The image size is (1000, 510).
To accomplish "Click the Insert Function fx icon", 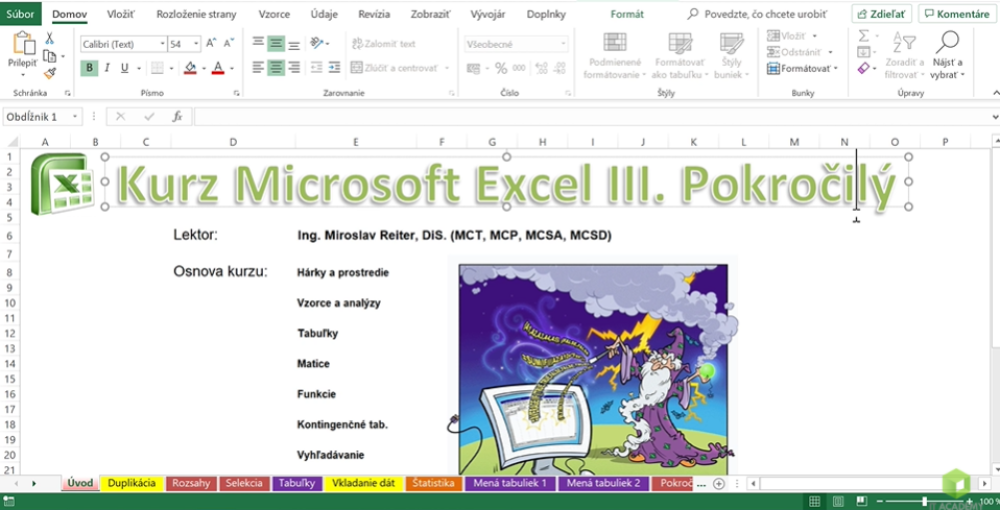I will 177,116.
